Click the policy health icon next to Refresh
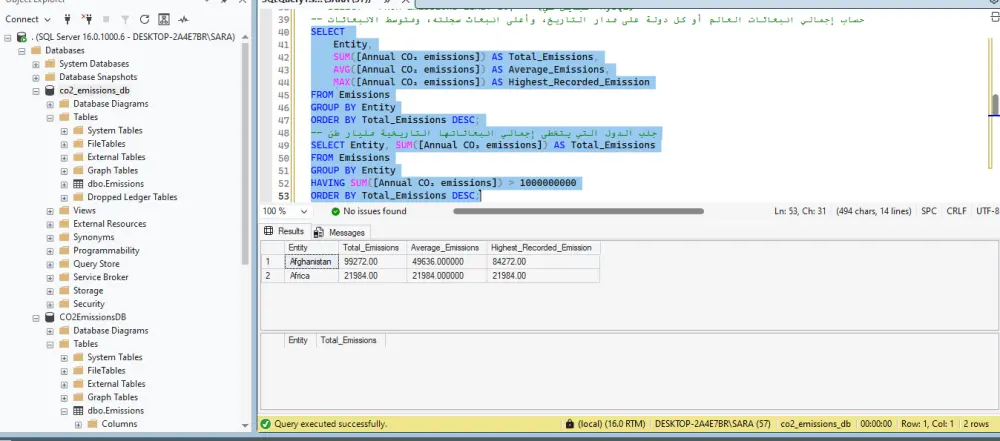Viewport: 1000px width, 441px height. (x=164, y=19)
